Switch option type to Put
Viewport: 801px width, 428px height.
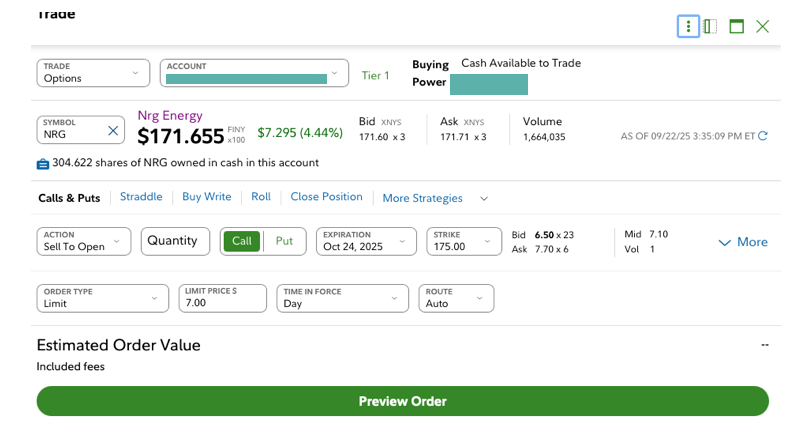pyautogui.click(x=284, y=241)
